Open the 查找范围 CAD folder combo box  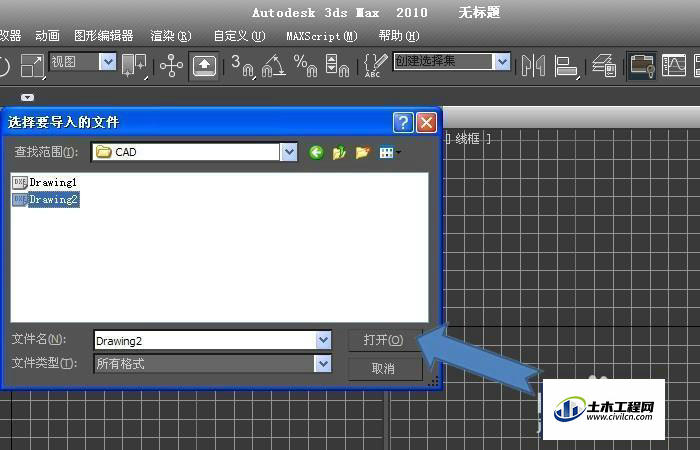pyautogui.click(x=194, y=152)
